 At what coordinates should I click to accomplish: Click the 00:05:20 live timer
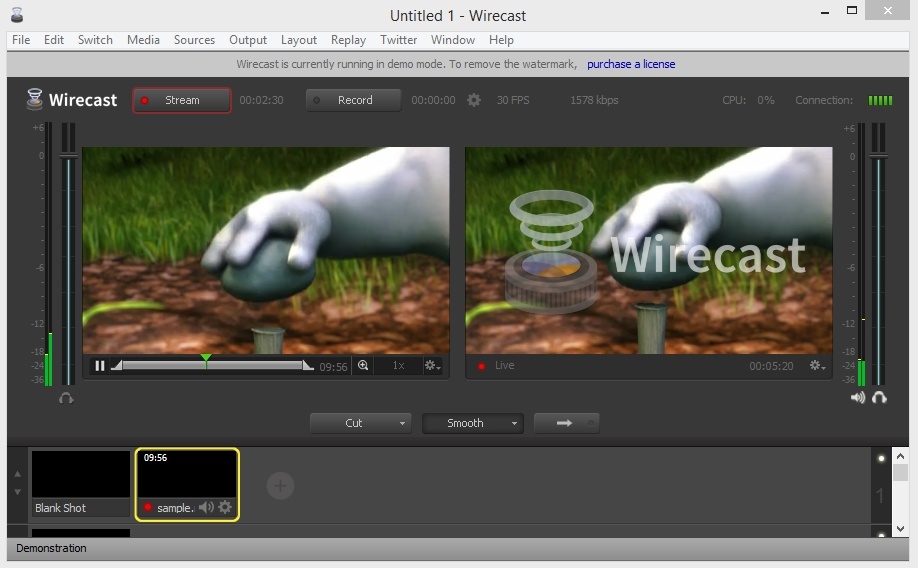click(771, 366)
